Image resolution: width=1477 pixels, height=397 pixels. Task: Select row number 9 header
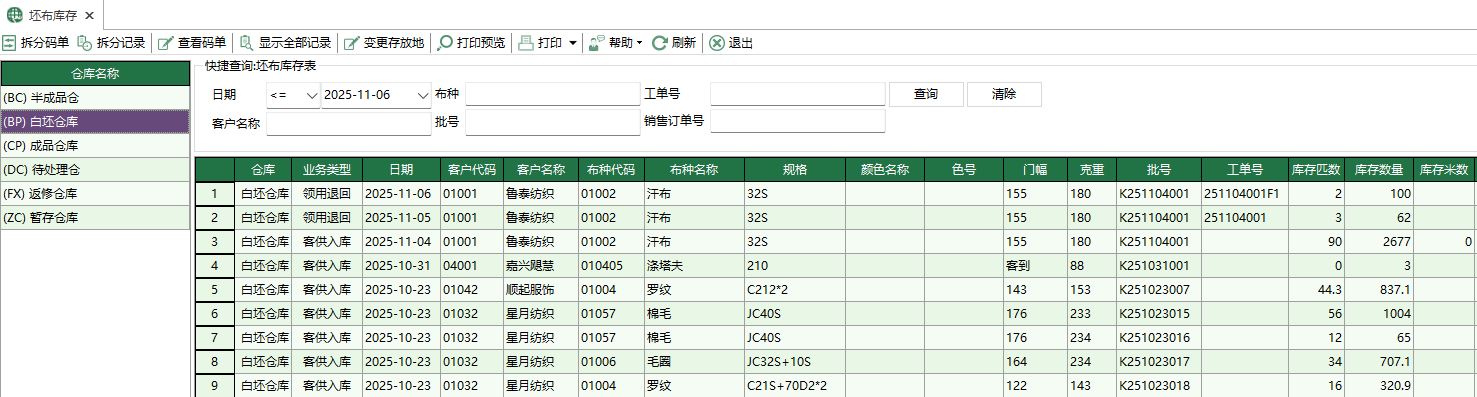tap(214, 386)
